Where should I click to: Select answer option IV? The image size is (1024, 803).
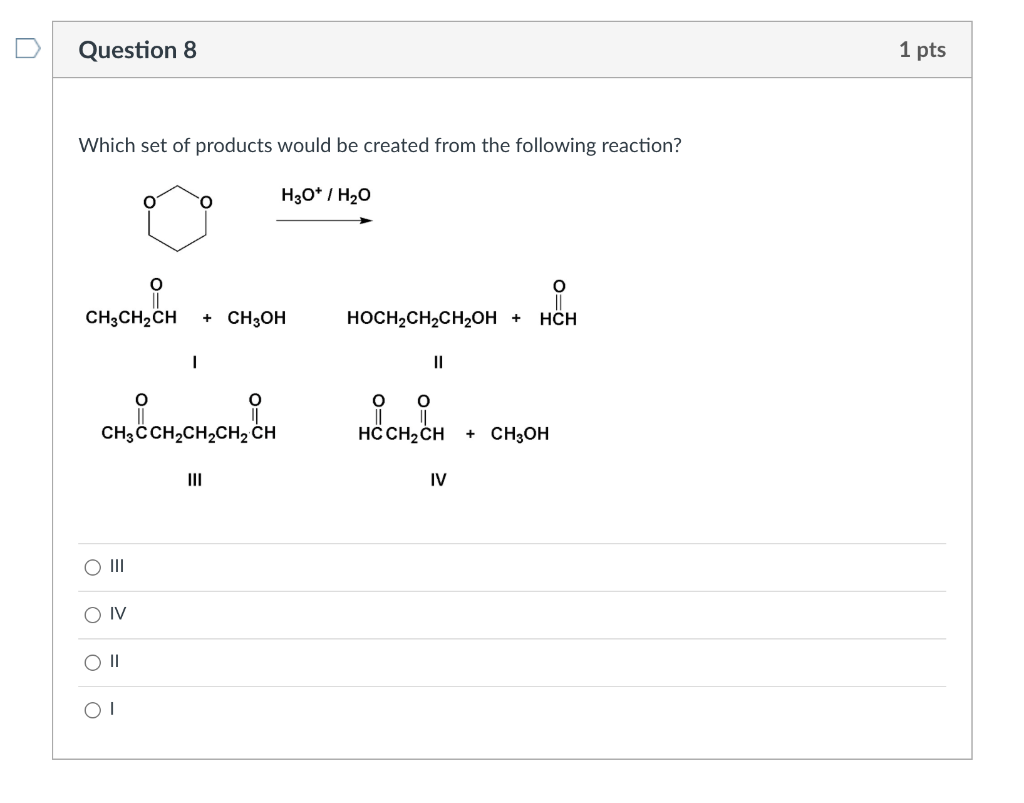[x=91, y=615]
